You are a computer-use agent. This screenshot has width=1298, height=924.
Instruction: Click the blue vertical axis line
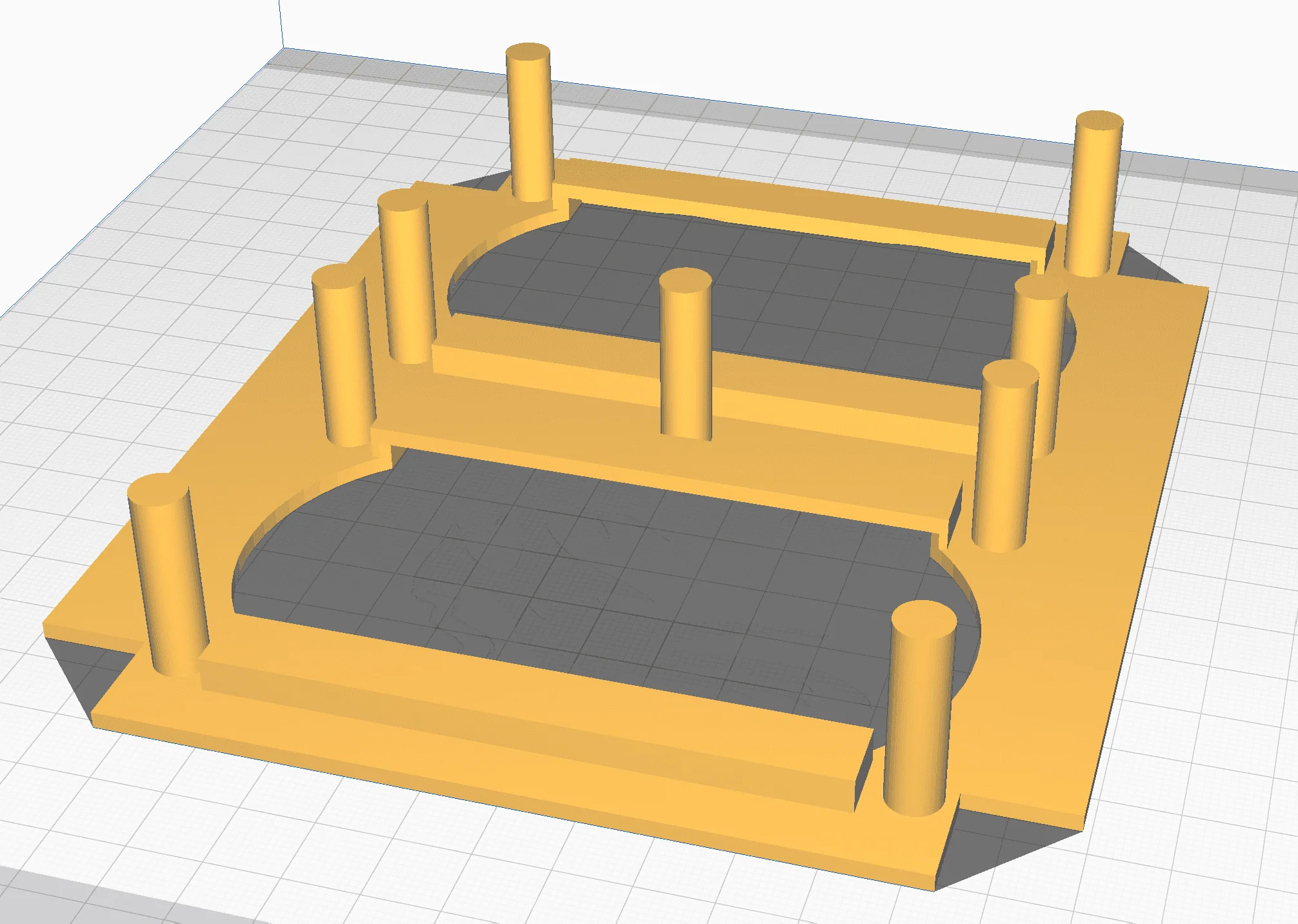[x=282, y=23]
